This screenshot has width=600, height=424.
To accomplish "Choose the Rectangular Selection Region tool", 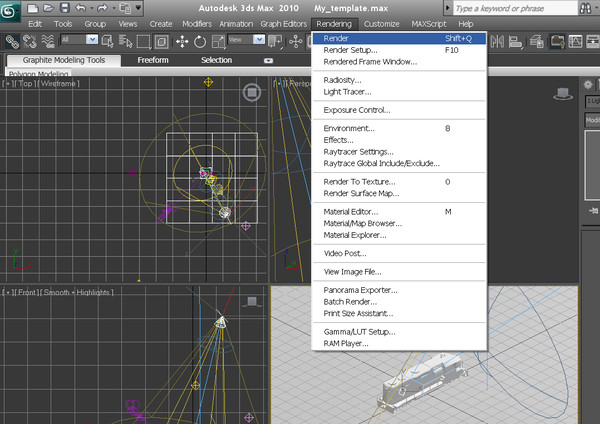I will [143, 41].
